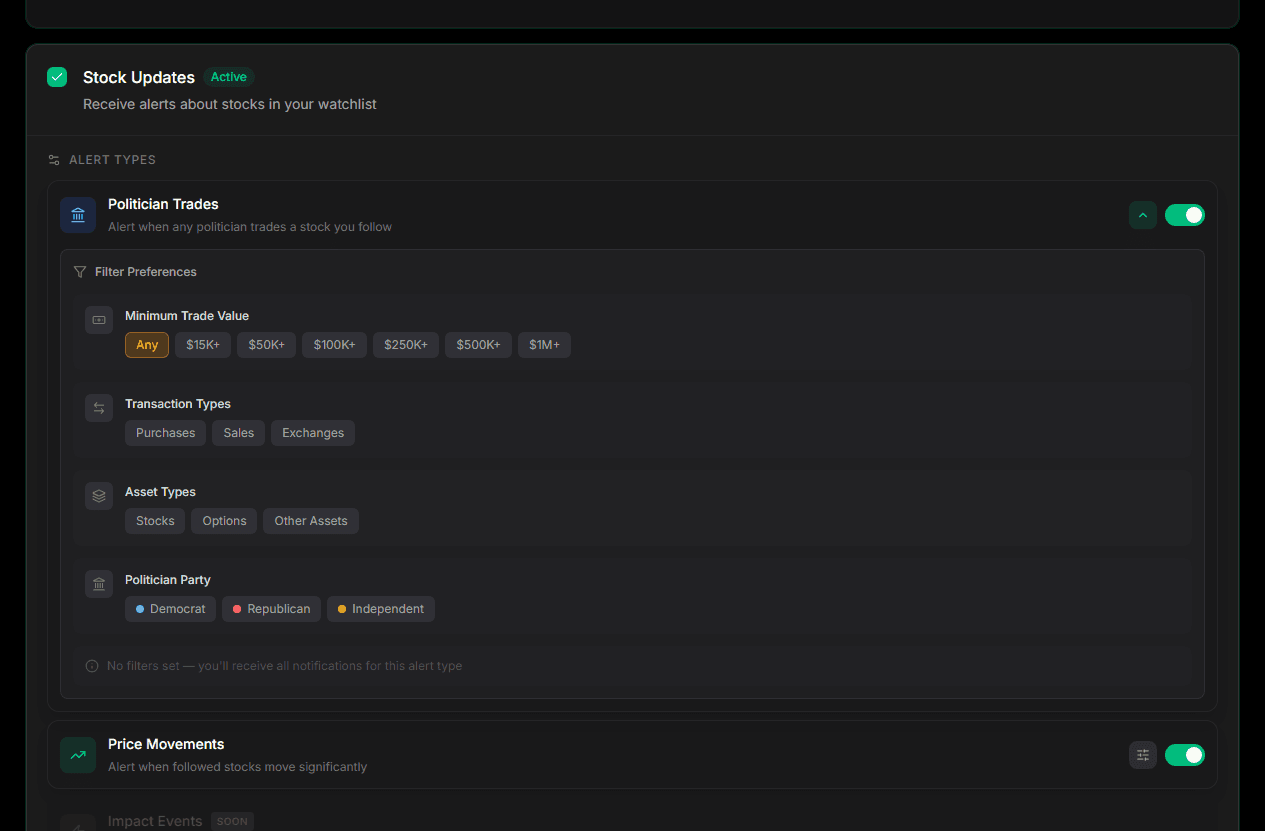Choose the Purchases transaction type
The image size is (1265, 831).
click(165, 433)
